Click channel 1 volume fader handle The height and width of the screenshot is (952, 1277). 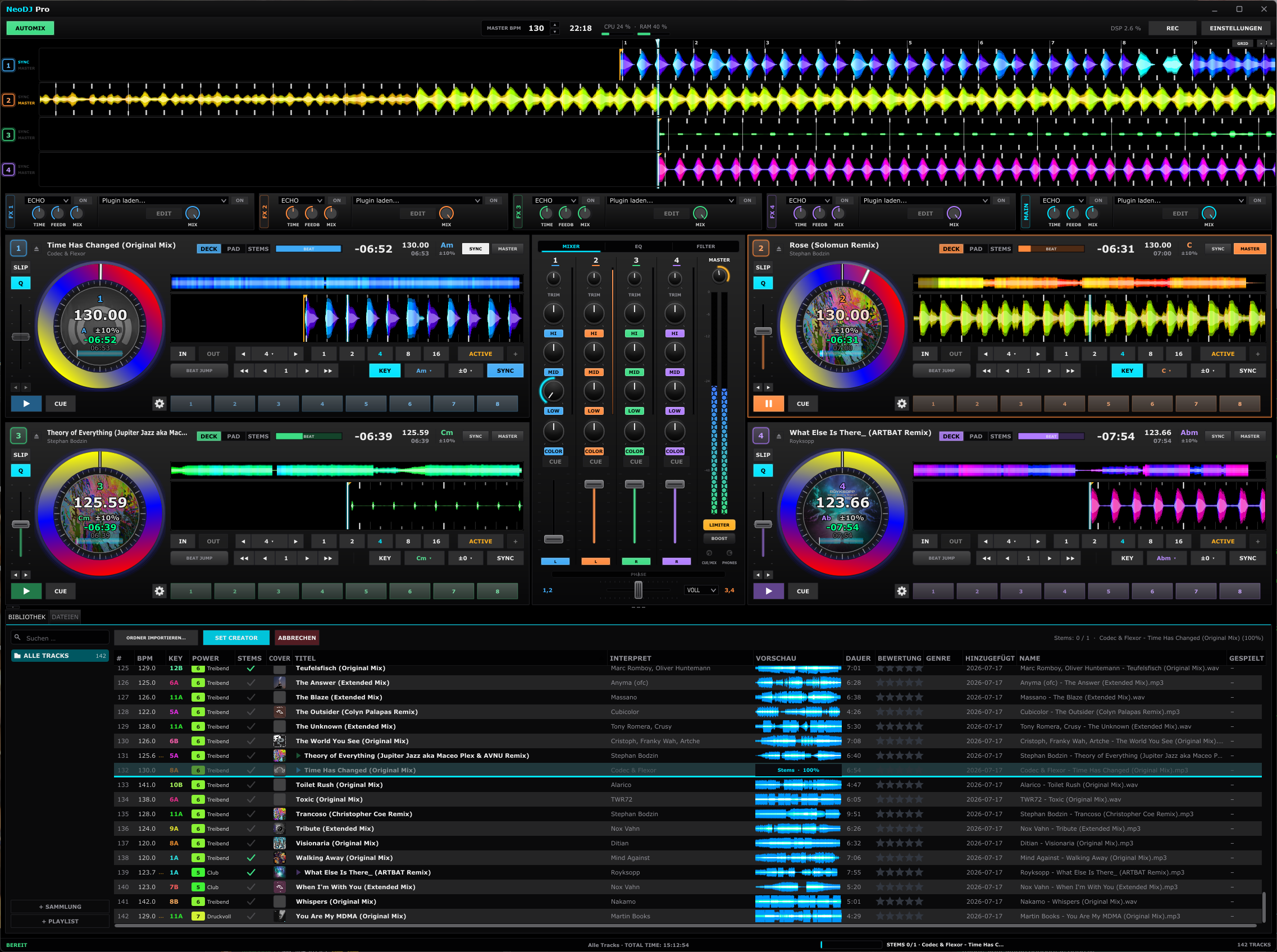[x=554, y=539]
